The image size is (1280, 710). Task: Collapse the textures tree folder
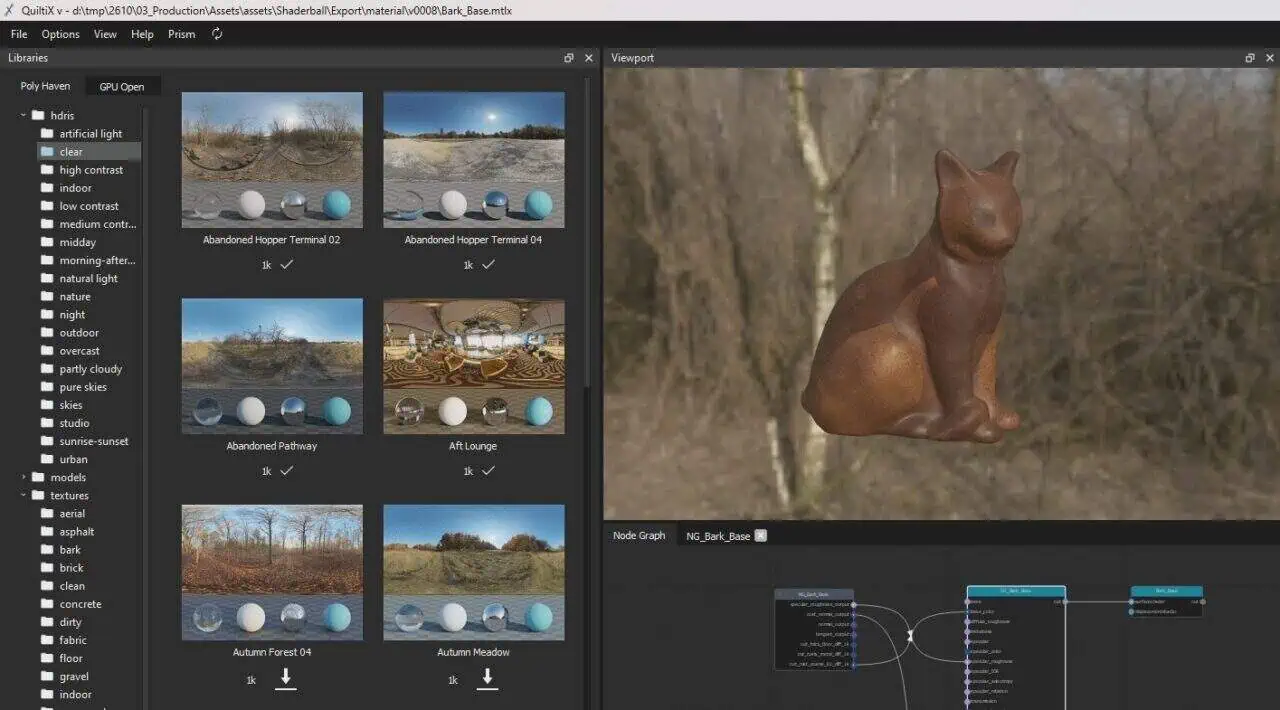[x=23, y=495]
